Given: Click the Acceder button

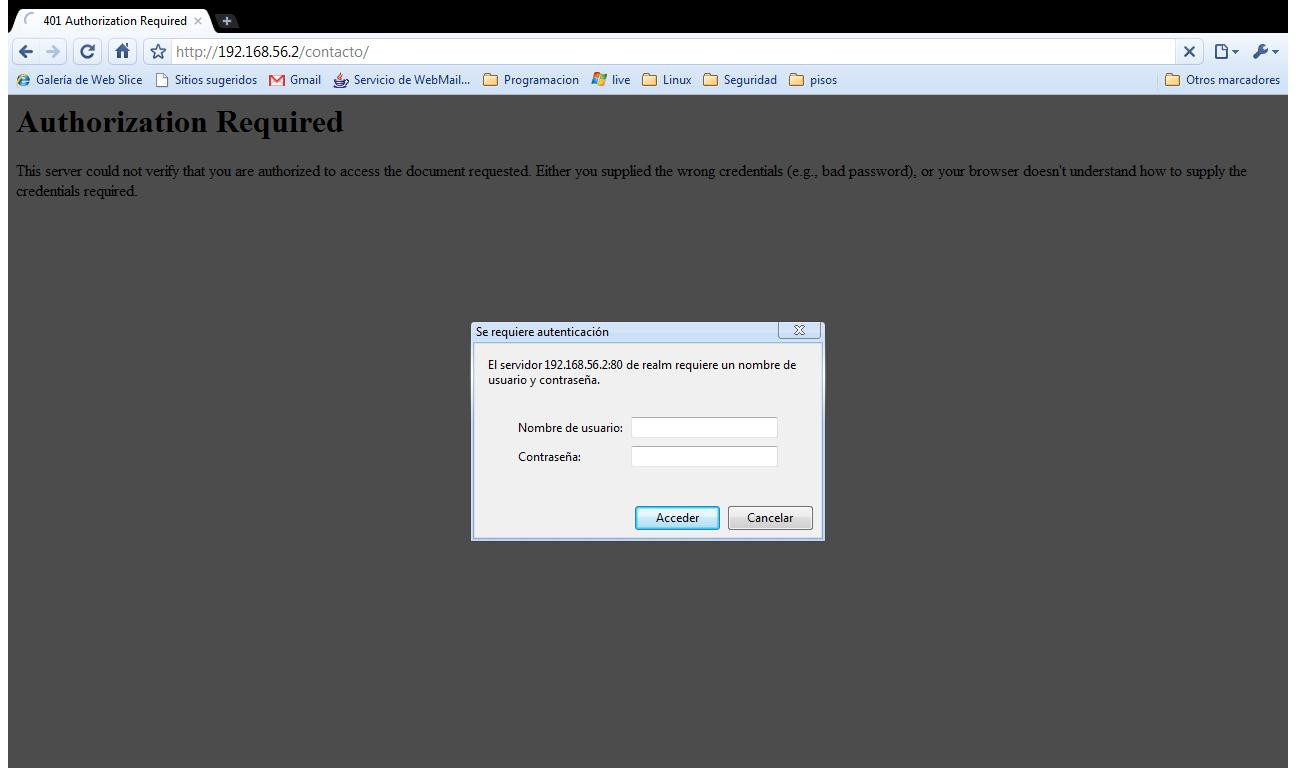Looking at the screenshot, I should (x=677, y=518).
